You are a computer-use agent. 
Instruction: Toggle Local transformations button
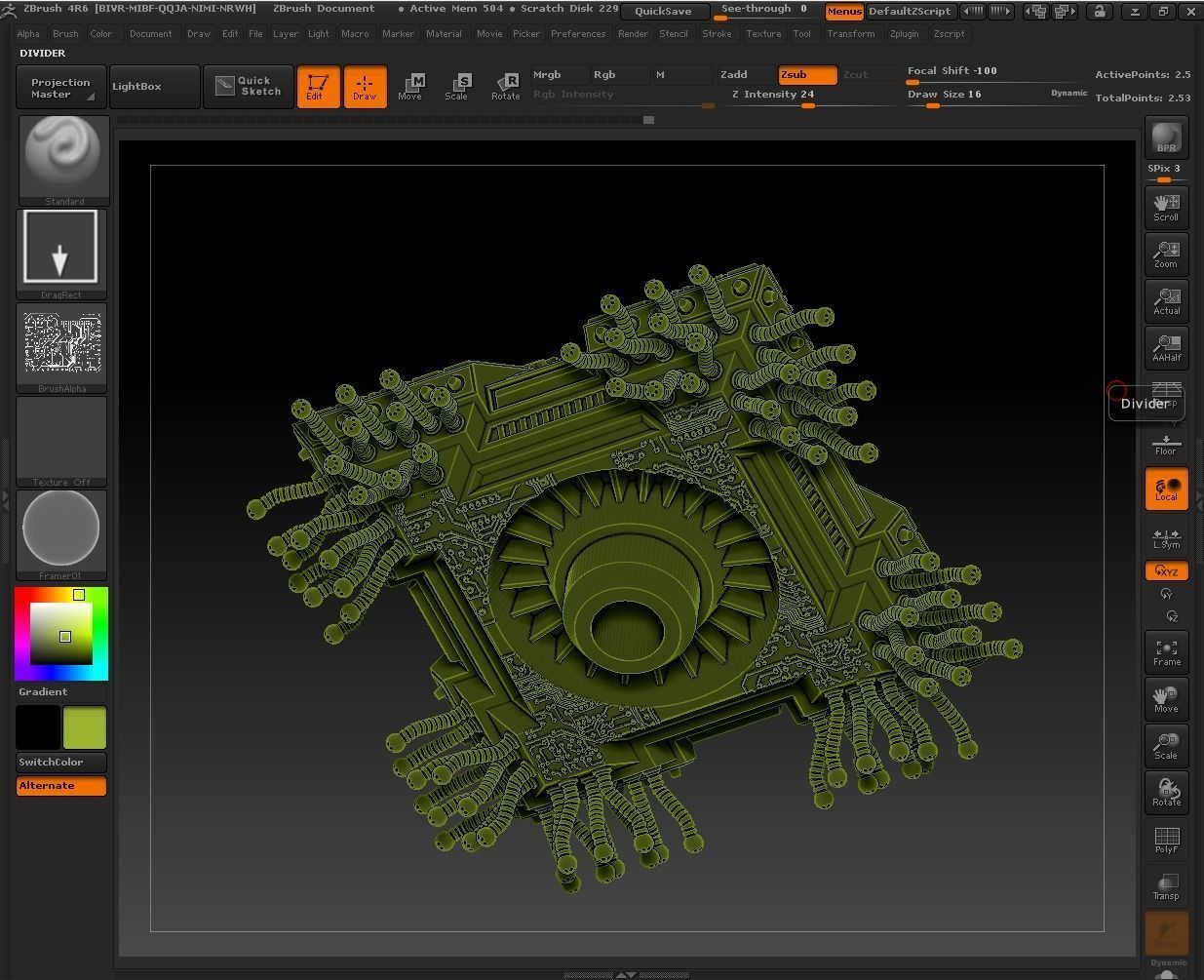click(1166, 488)
